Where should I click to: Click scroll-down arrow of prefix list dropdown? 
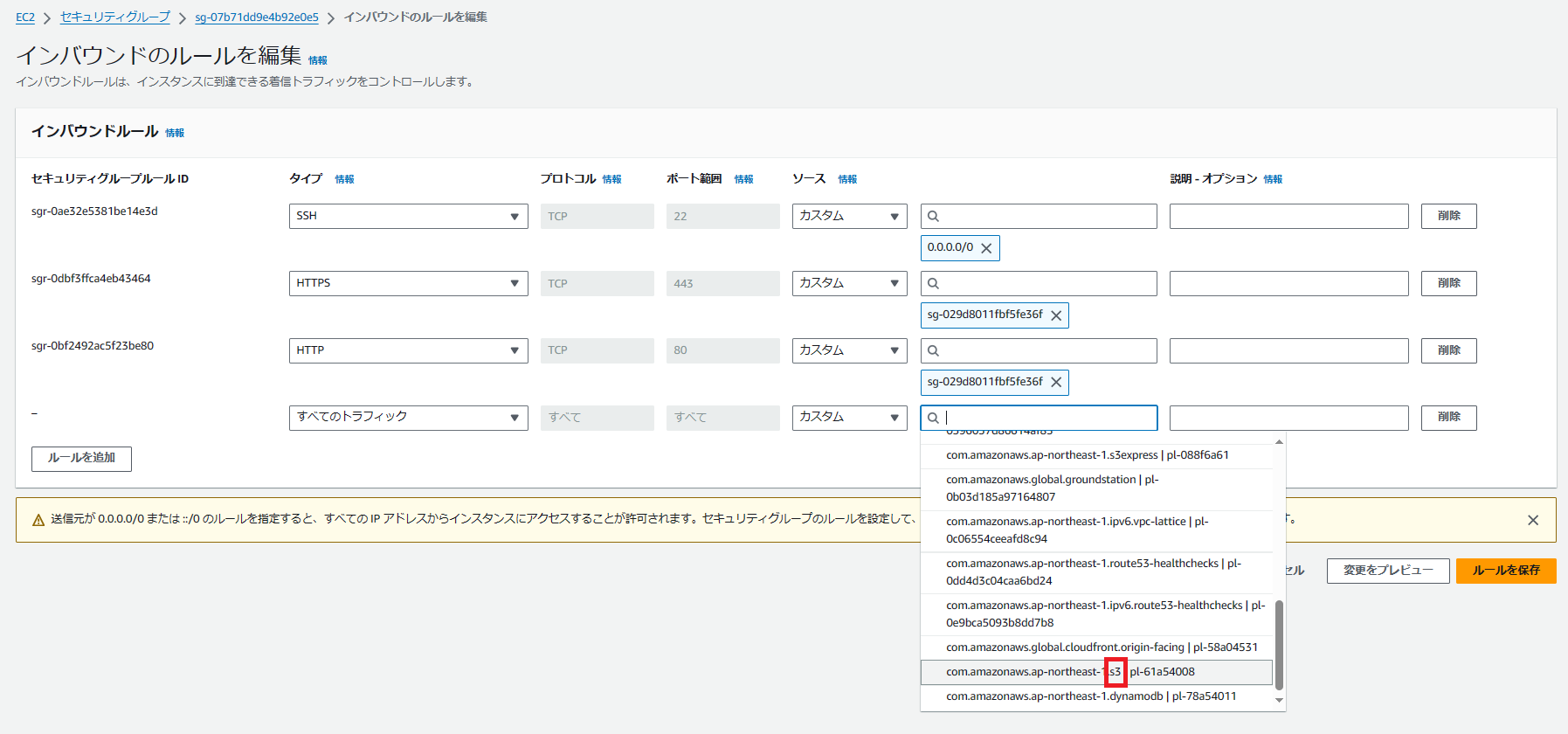(x=1279, y=700)
